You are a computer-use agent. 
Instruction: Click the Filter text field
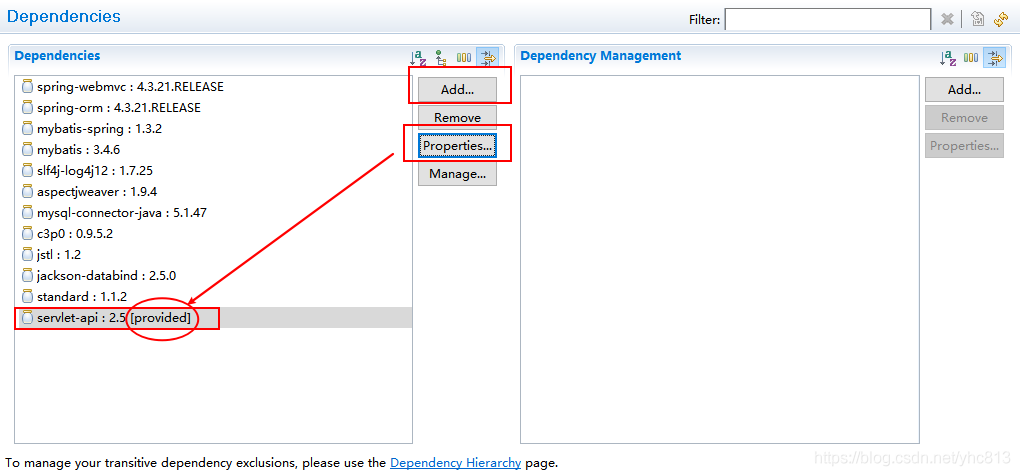[827, 19]
